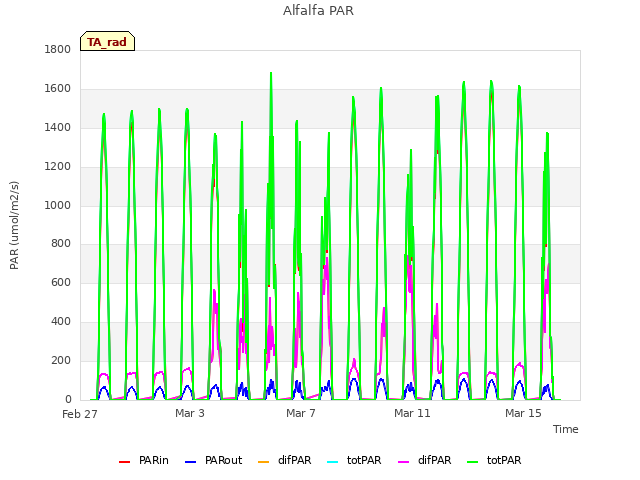Click the Mar 15 date tick label
This screenshot has width=640, height=480.
point(523,413)
